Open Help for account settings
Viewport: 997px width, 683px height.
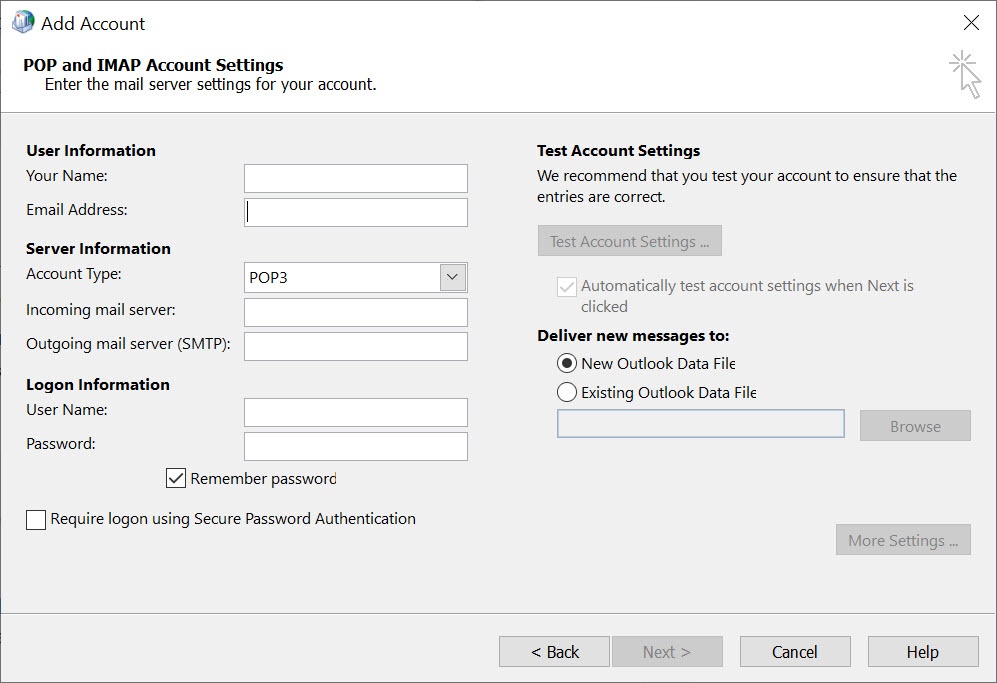pos(922,651)
